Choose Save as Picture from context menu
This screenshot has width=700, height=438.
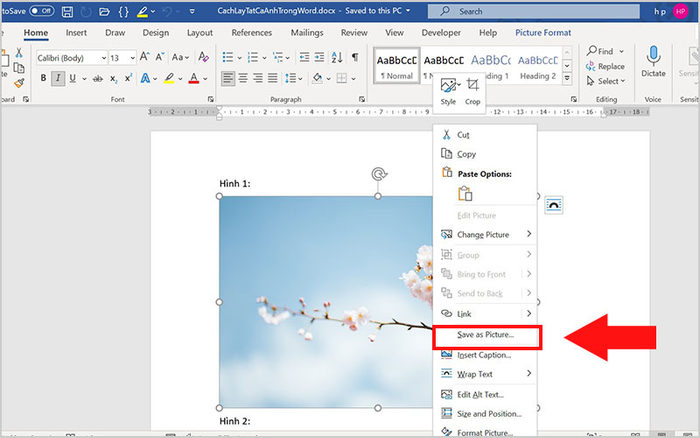coord(485,335)
